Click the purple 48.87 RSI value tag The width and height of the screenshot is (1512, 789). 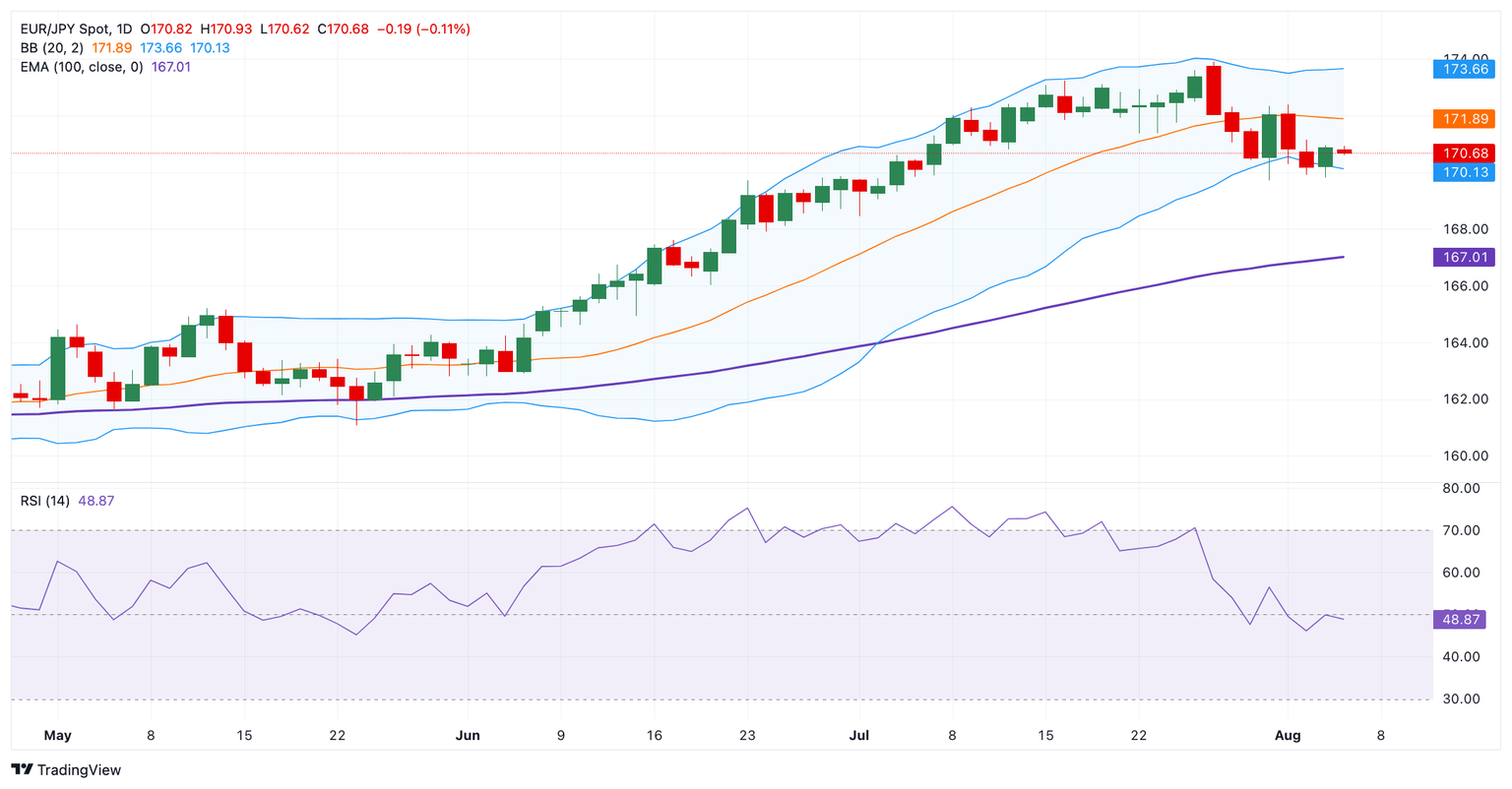coord(1461,620)
